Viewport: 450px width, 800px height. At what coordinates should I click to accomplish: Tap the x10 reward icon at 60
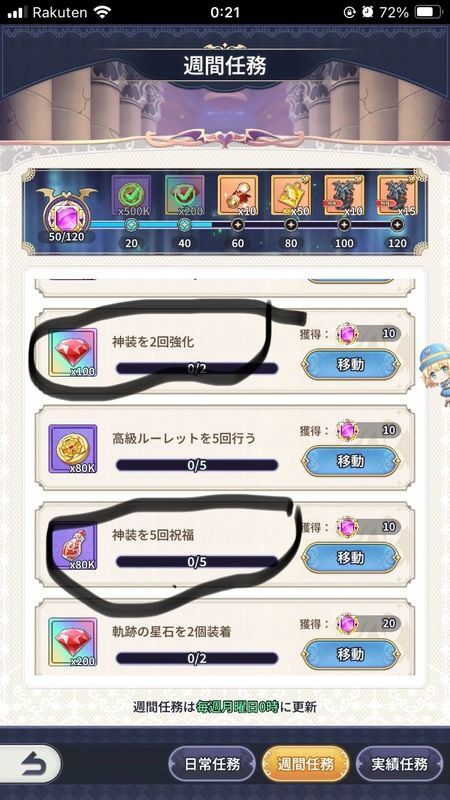pyautogui.click(x=238, y=196)
